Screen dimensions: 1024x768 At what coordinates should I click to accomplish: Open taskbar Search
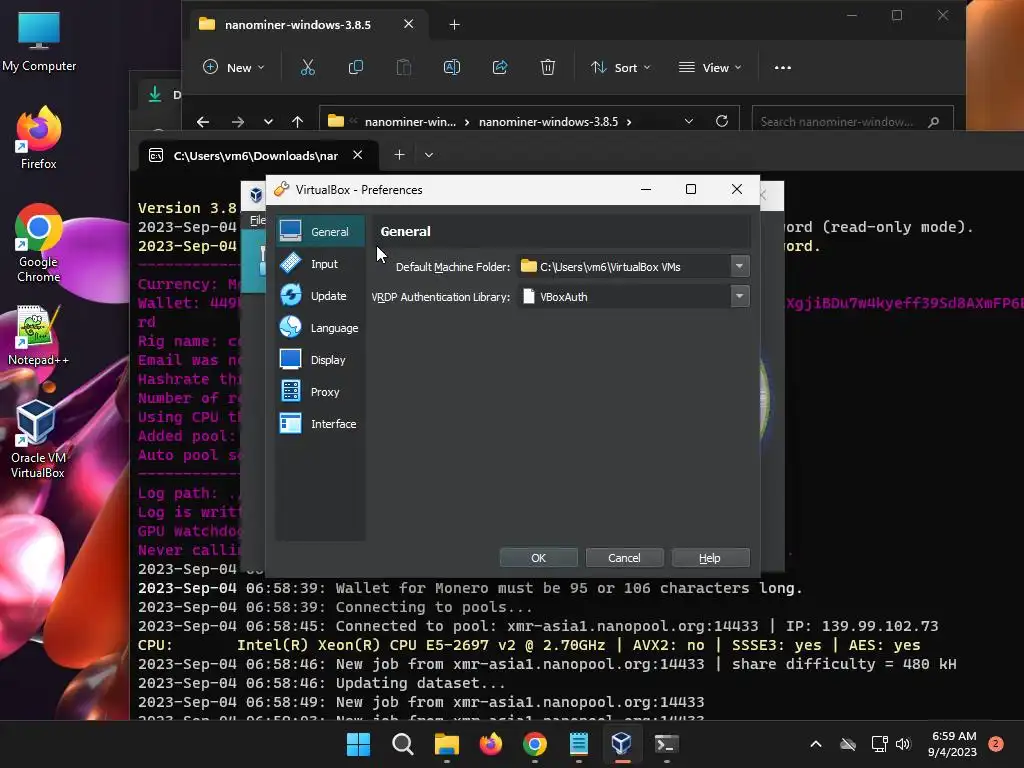tap(402, 744)
